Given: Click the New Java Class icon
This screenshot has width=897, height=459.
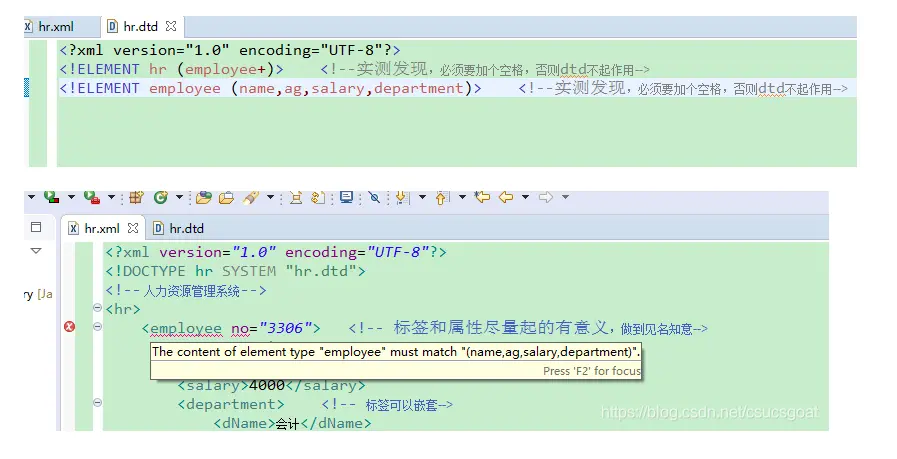Looking at the screenshot, I should [161, 197].
